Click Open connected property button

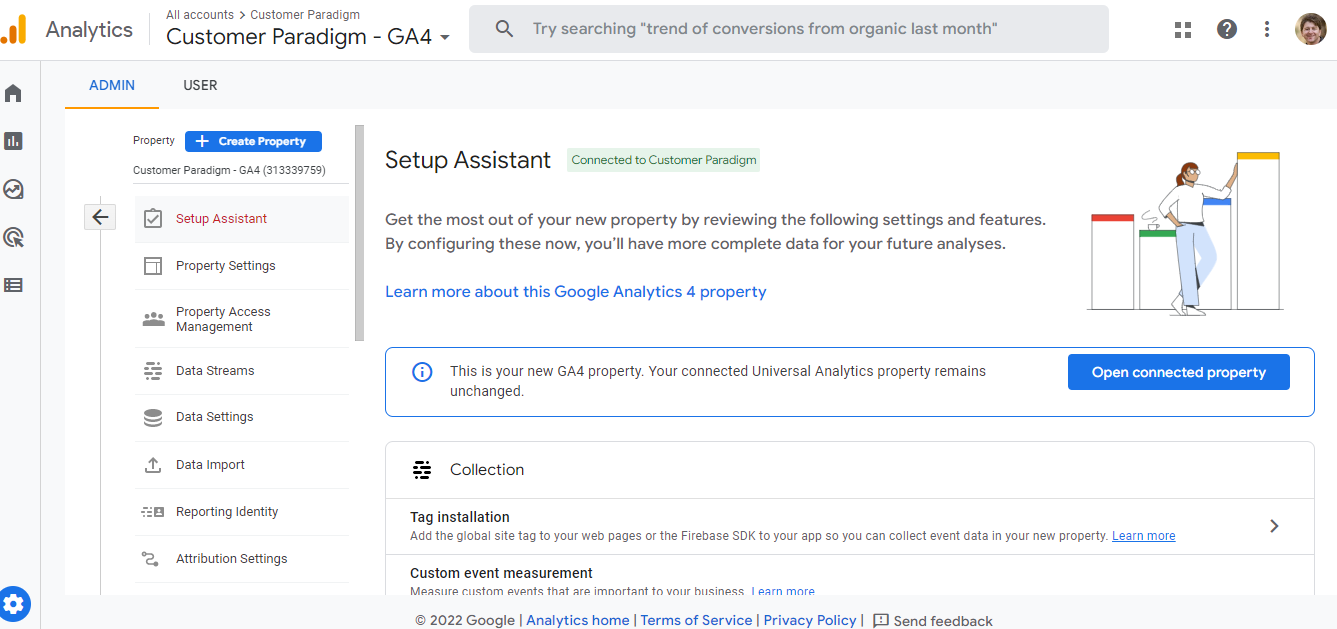(1178, 371)
